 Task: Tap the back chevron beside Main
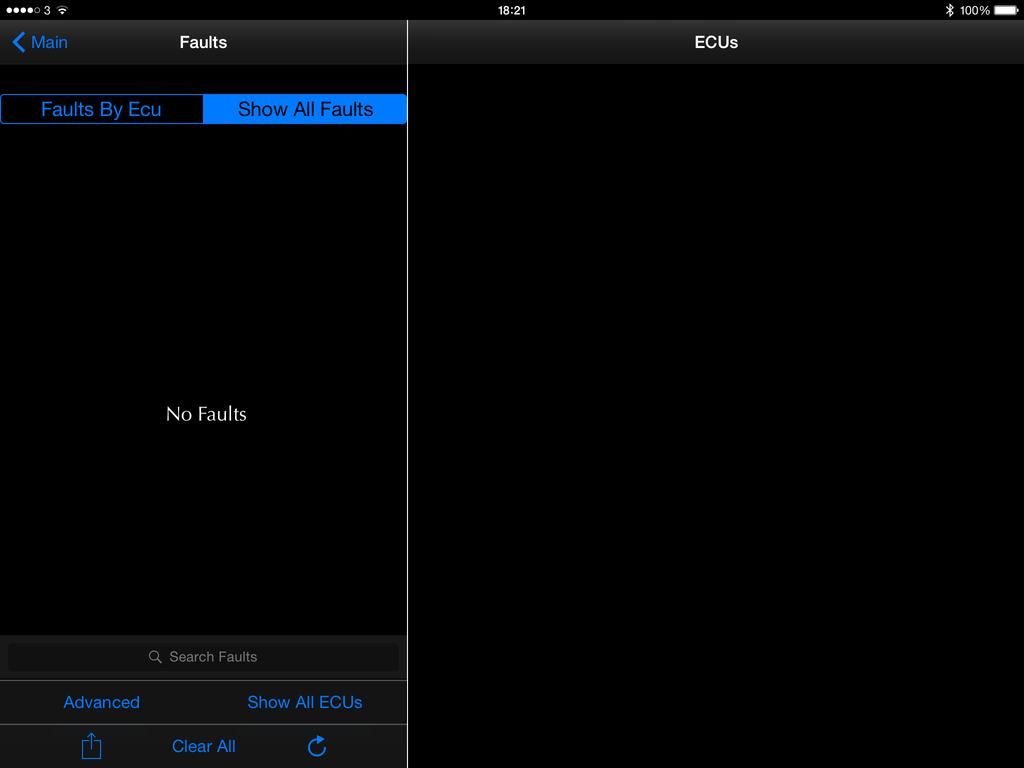pyautogui.click(x=18, y=42)
